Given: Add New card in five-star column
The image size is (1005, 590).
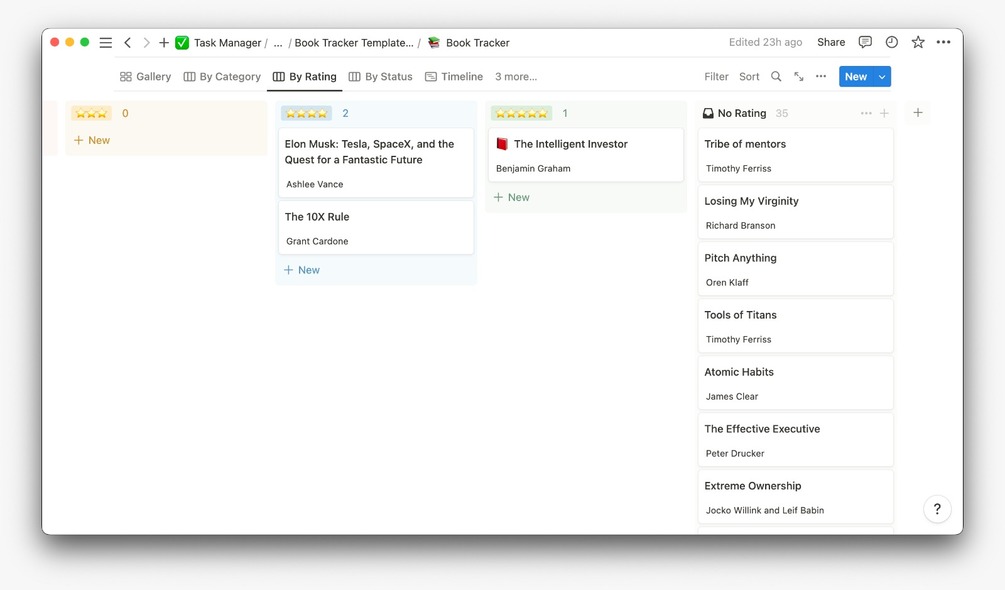Looking at the screenshot, I should pyautogui.click(x=511, y=197).
